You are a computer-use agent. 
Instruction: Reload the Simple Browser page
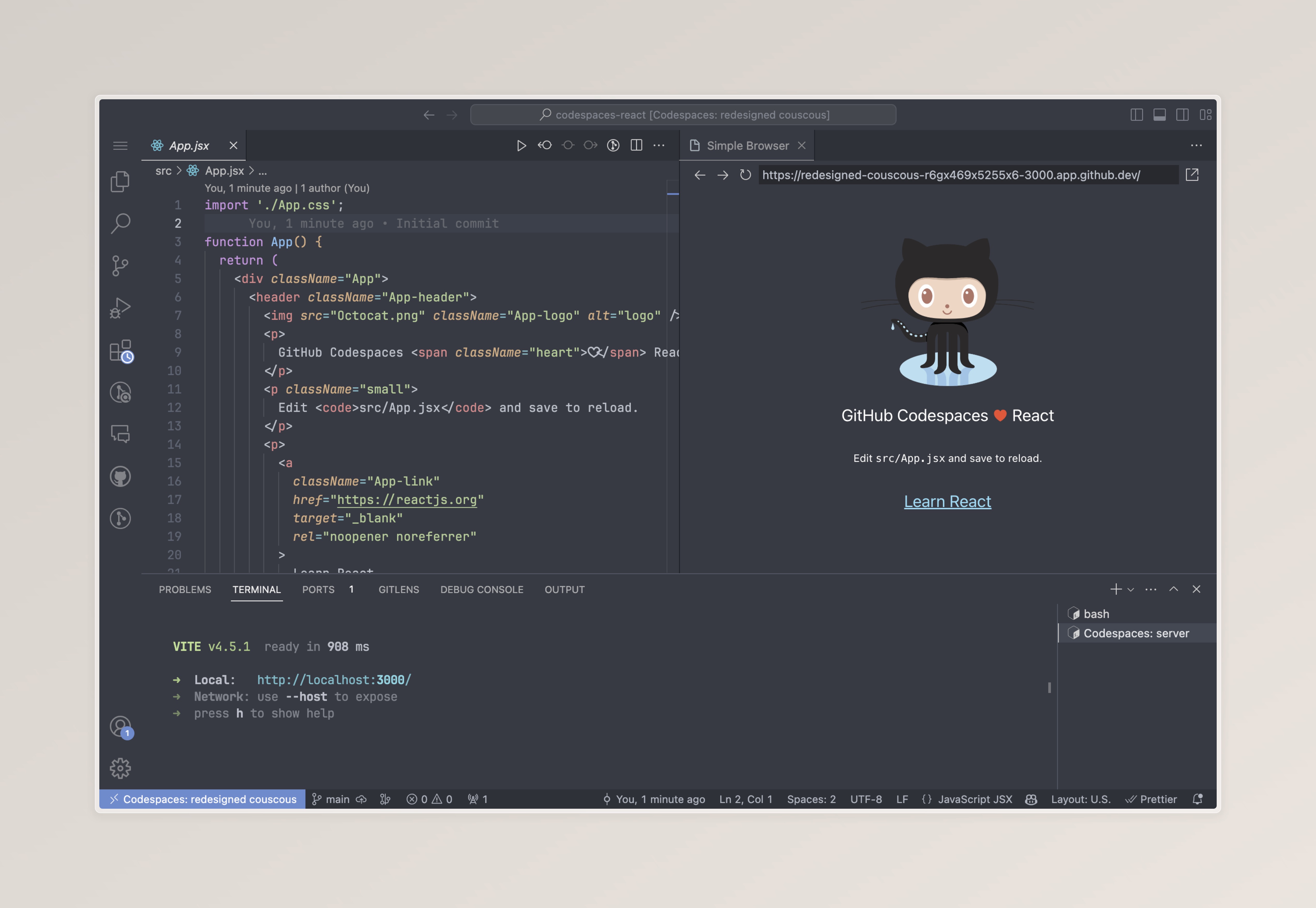[745, 175]
